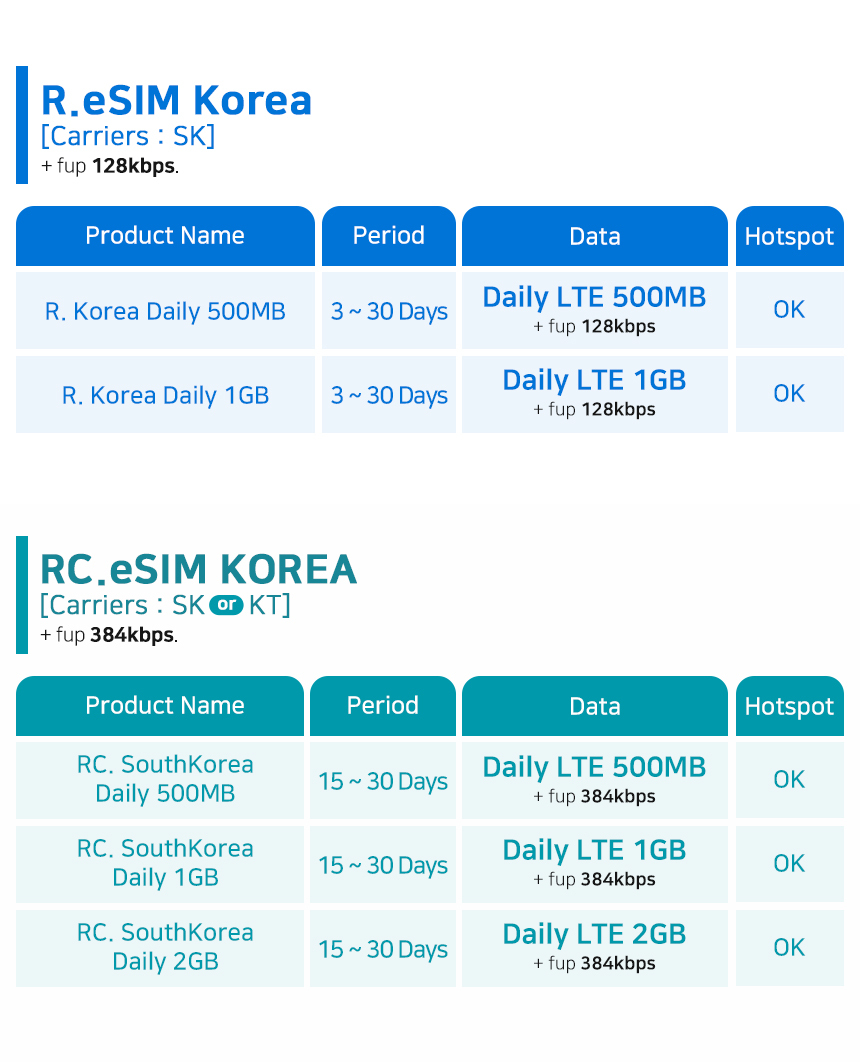Choose RC. SouthKorea Daily 1GB product name
Screen dimensions: 860x1062
[165, 863]
